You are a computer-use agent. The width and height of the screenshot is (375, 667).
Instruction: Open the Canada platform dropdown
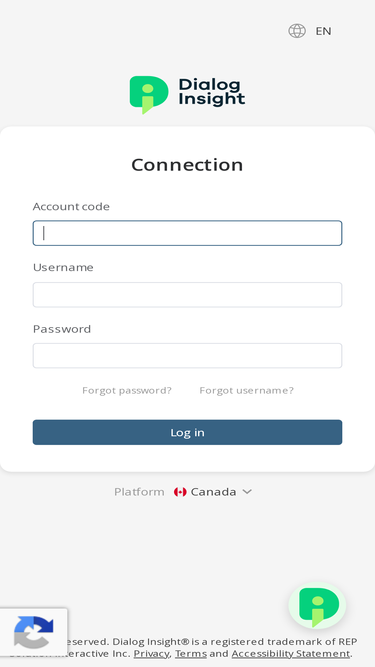[x=213, y=492]
